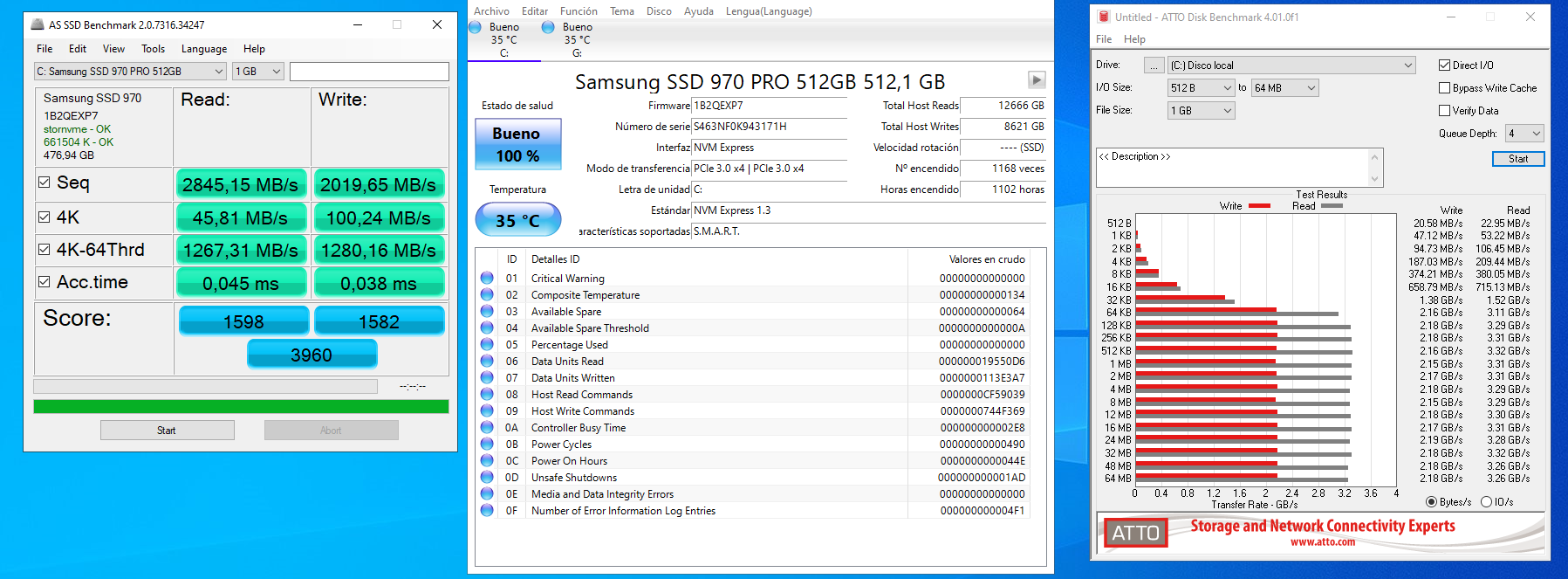This screenshot has height=579, width=1568.
Task: Open the AS SSD File menu
Action: pyautogui.click(x=45, y=49)
